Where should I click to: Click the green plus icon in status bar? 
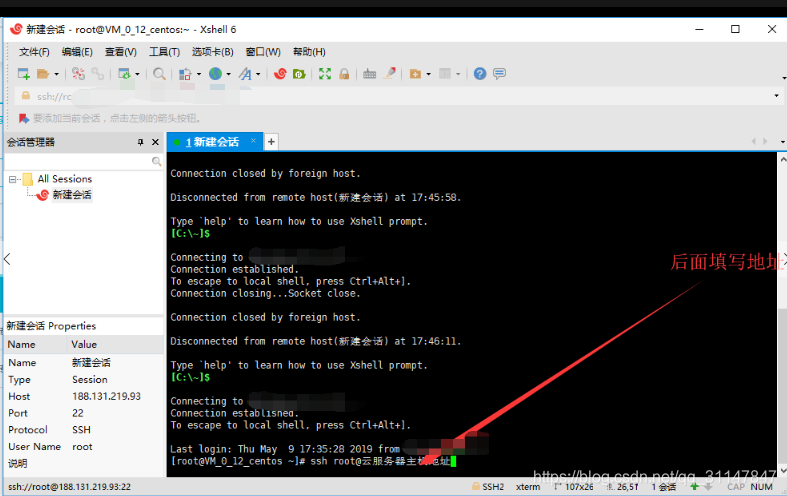click(x=695, y=486)
